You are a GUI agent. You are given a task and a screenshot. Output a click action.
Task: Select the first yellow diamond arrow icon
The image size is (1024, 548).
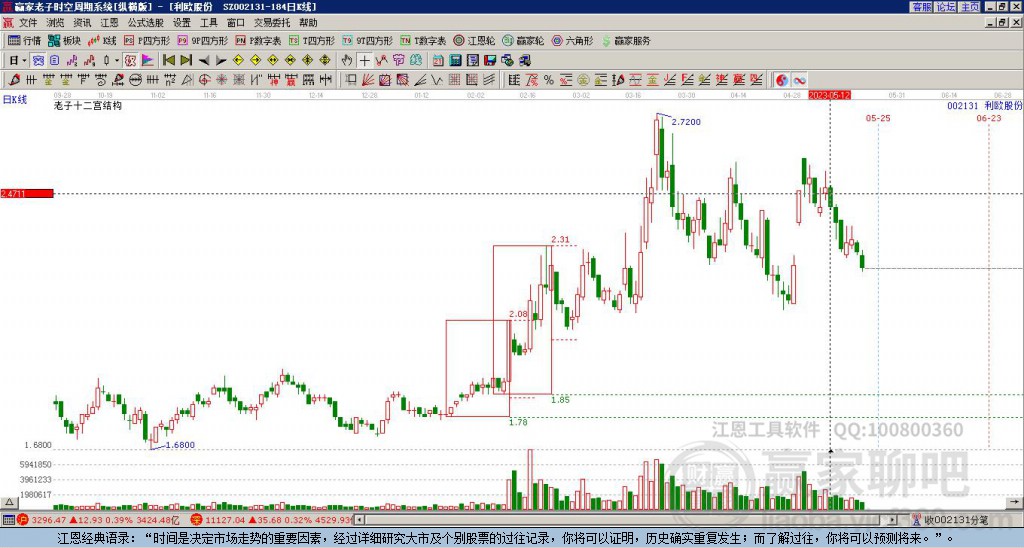pyautogui.click(x=238, y=61)
